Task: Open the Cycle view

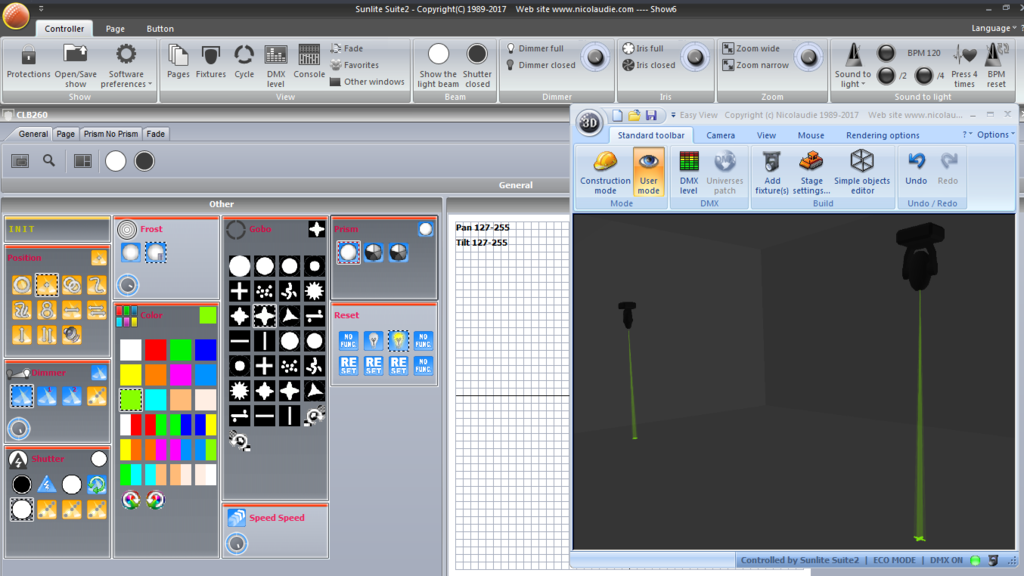Action: pyautogui.click(x=244, y=62)
